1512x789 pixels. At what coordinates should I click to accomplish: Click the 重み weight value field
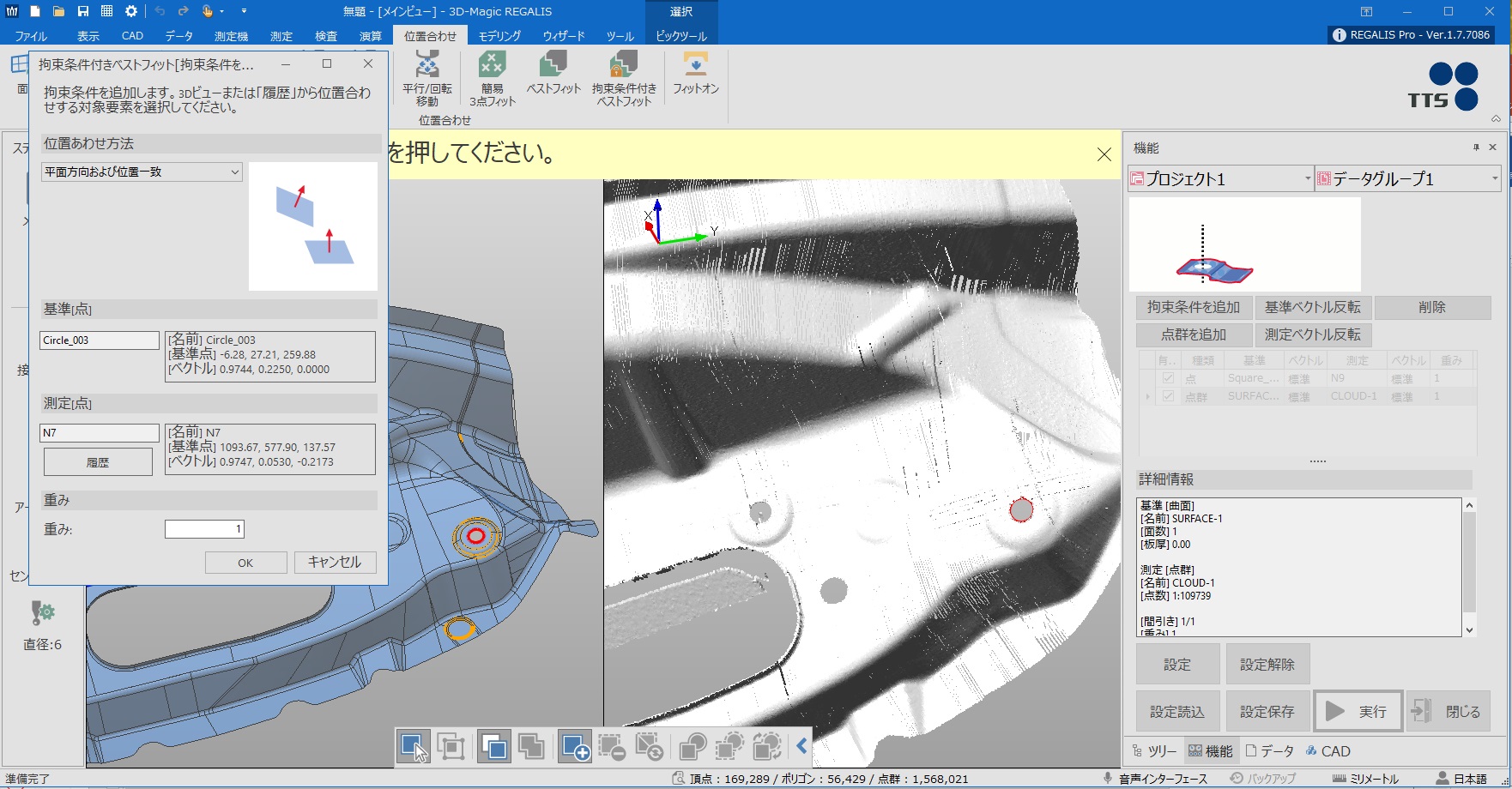(x=204, y=529)
